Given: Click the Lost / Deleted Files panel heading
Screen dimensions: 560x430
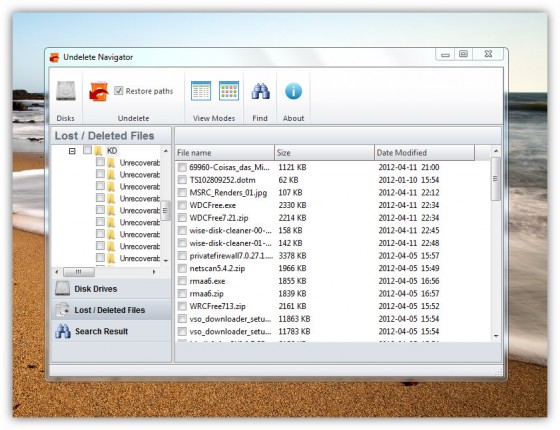Looking at the screenshot, I should (x=104, y=136).
